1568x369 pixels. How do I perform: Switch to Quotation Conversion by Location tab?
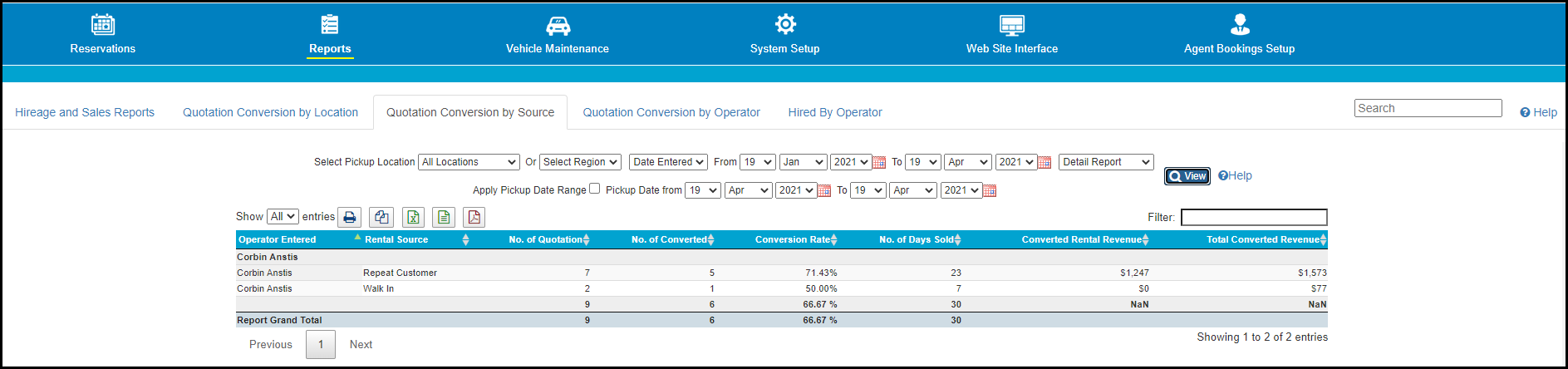tap(271, 112)
